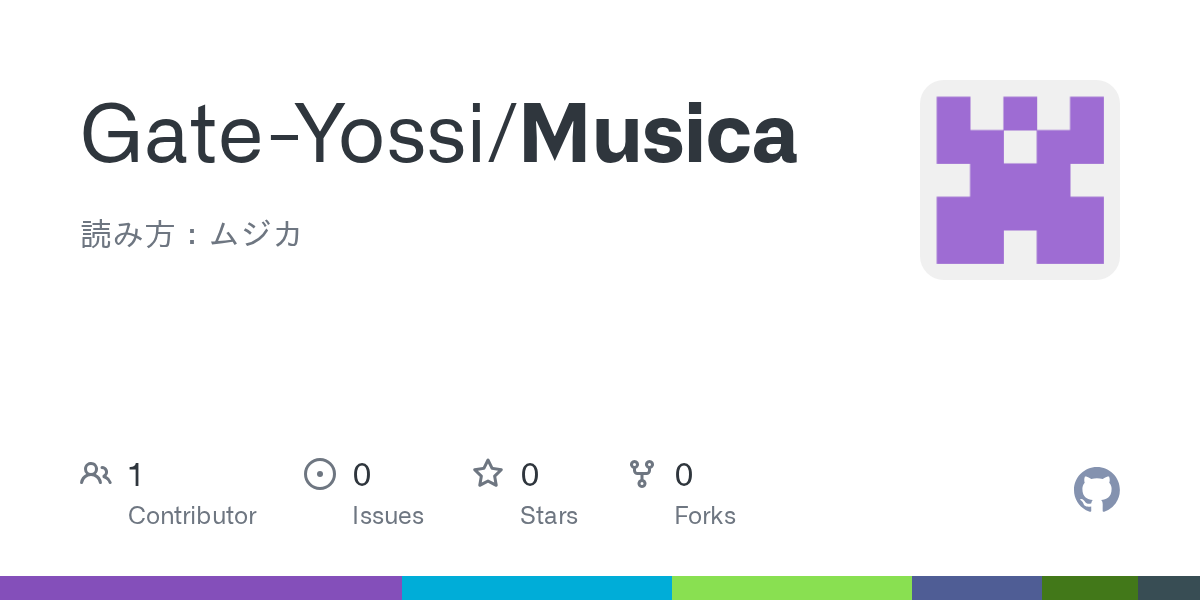The height and width of the screenshot is (600, 1200).
Task: Click the GitHub Octocat logo
Action: [1096, 490]
